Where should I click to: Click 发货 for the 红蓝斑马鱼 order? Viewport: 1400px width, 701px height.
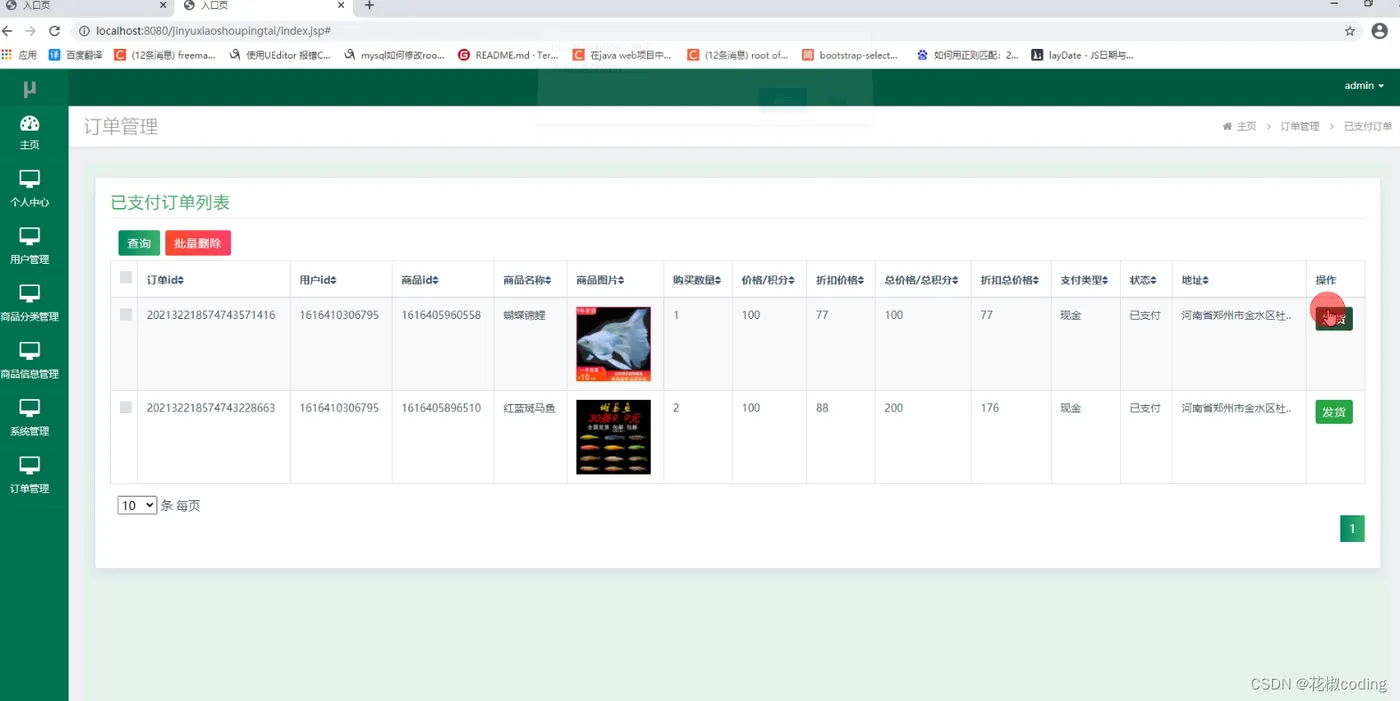point(1334,412)
